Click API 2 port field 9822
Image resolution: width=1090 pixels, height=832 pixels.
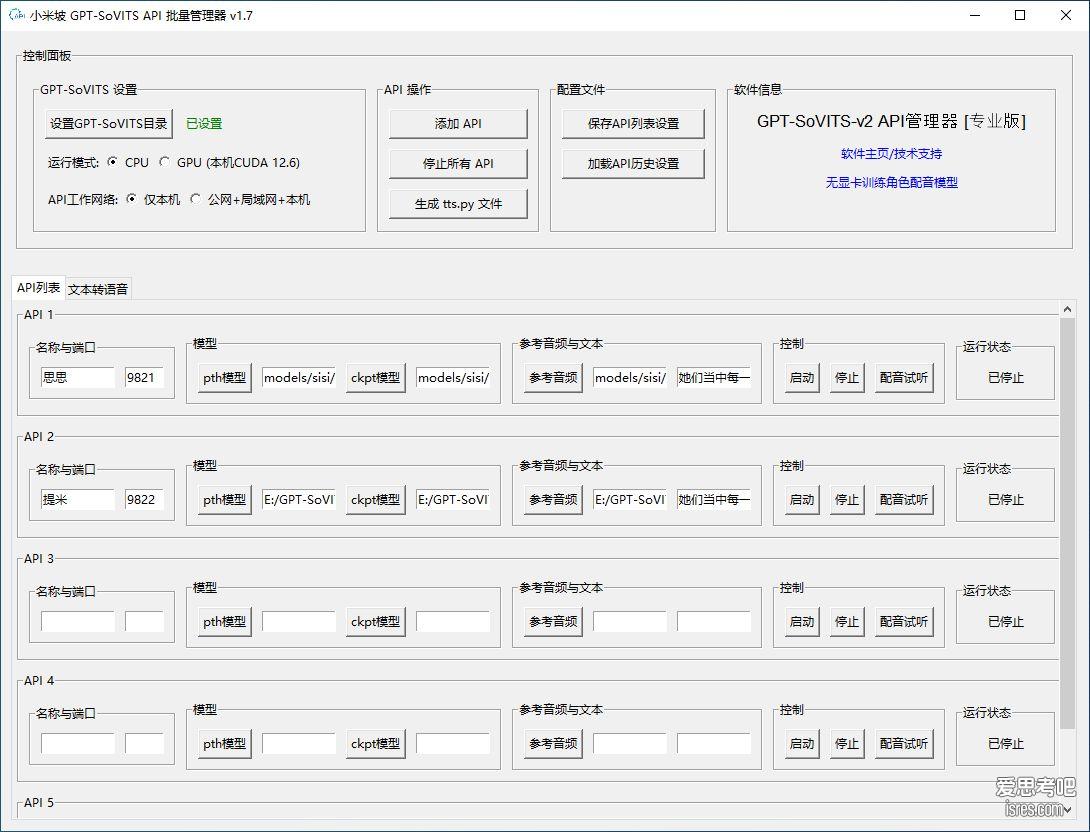[145, 499]
